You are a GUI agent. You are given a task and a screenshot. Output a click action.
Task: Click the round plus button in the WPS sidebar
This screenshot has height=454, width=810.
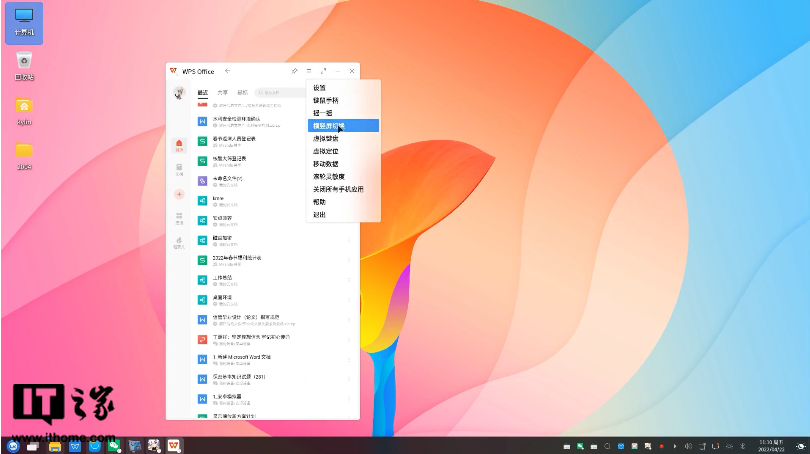(x=179, y=194)
